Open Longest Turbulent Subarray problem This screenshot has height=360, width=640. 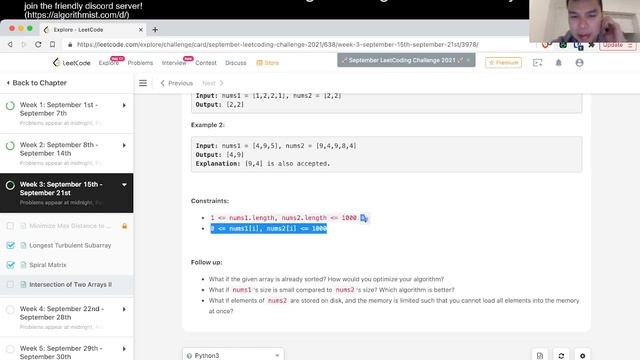click(x=70, y=245)
